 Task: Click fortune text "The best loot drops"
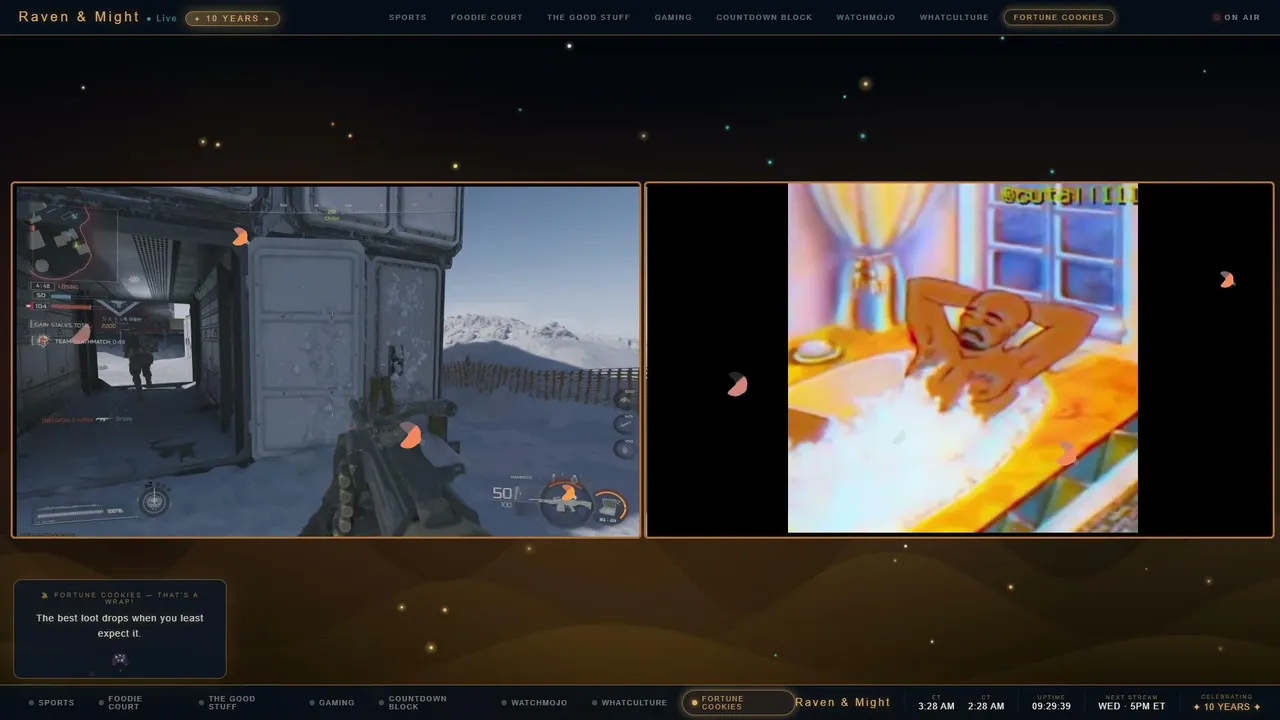click(120, 626)
